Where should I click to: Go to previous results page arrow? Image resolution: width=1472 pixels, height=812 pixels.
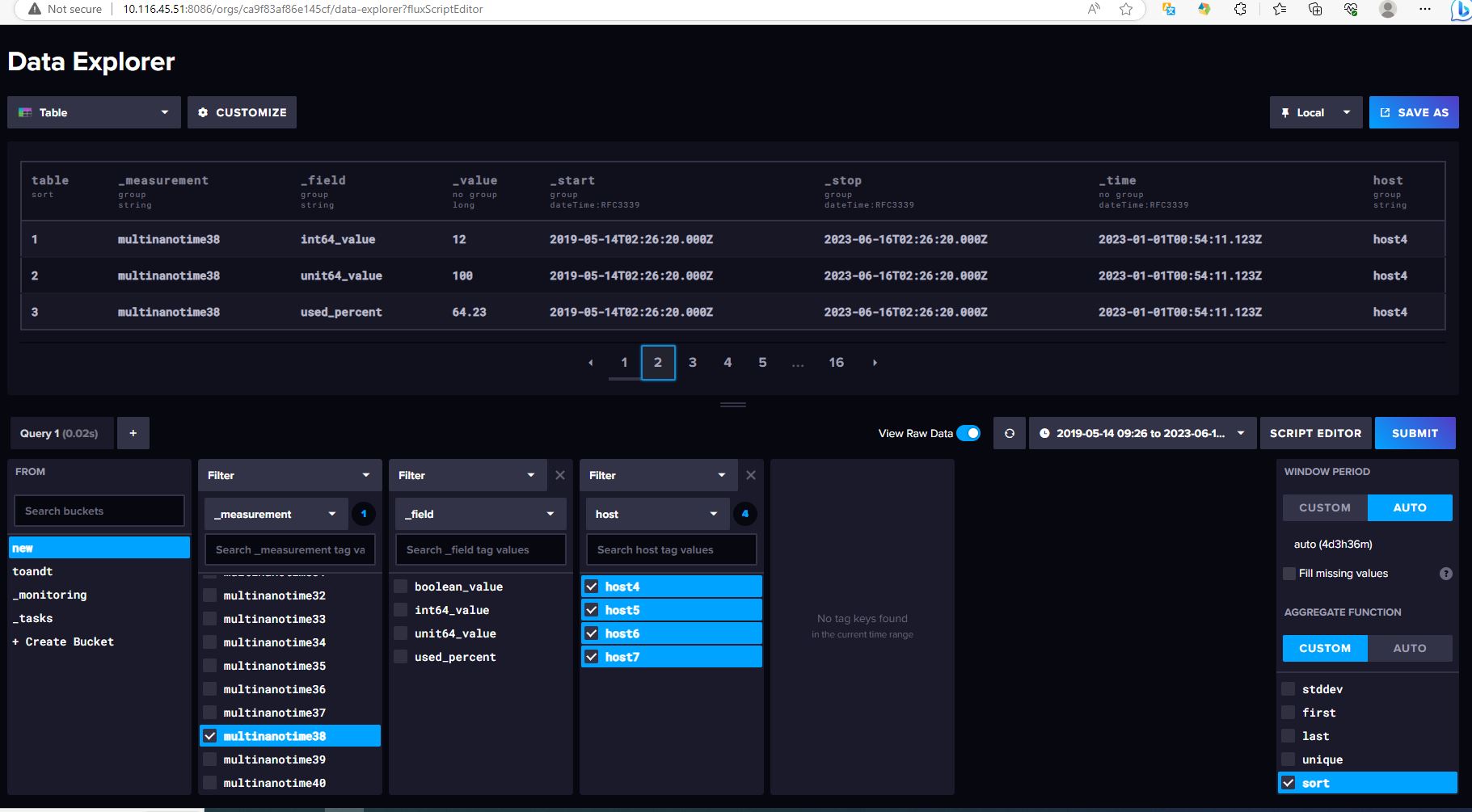(x=591, y=363)
